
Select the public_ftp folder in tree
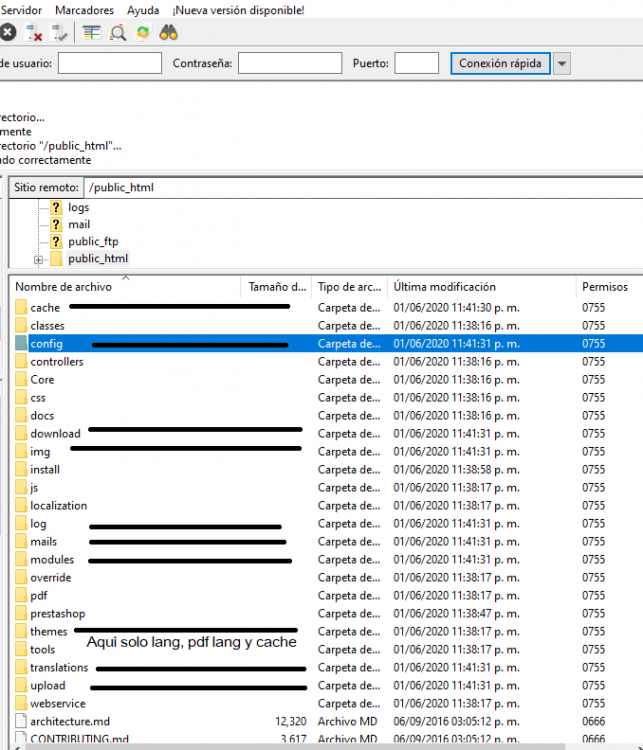click(x=93, y=242)
